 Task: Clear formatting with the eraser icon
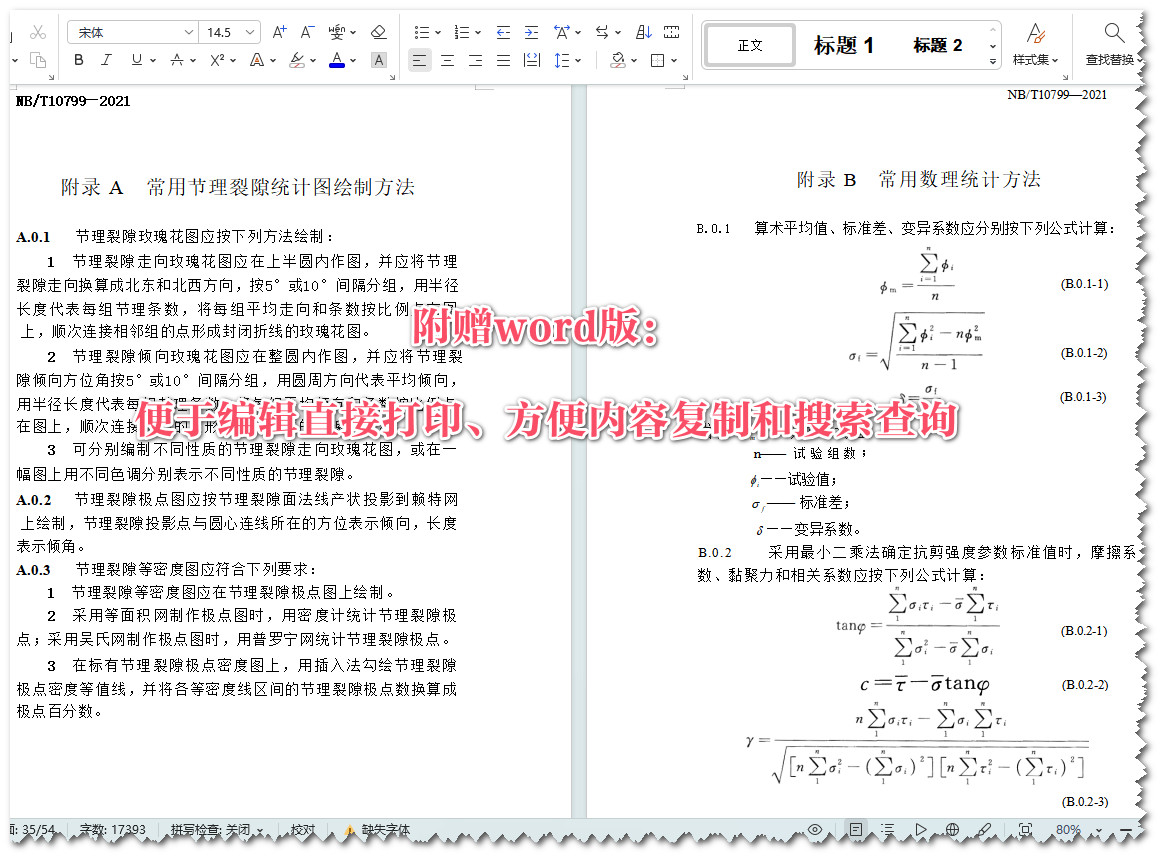click(379, 31)
